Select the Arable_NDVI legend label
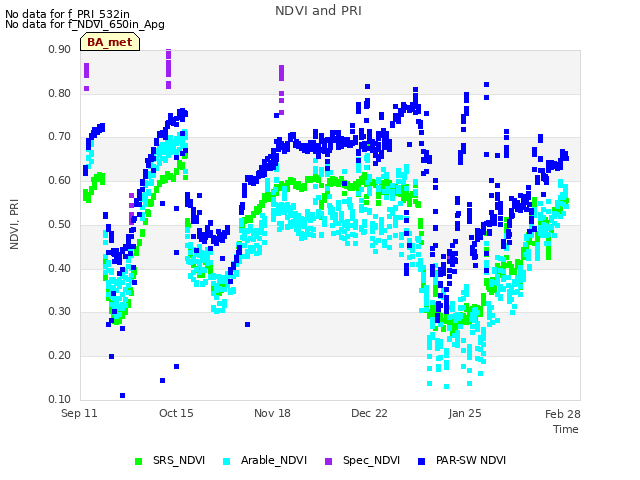Viewport: 640px width, 480px height. pyautogui.click(x=273, y=460)
